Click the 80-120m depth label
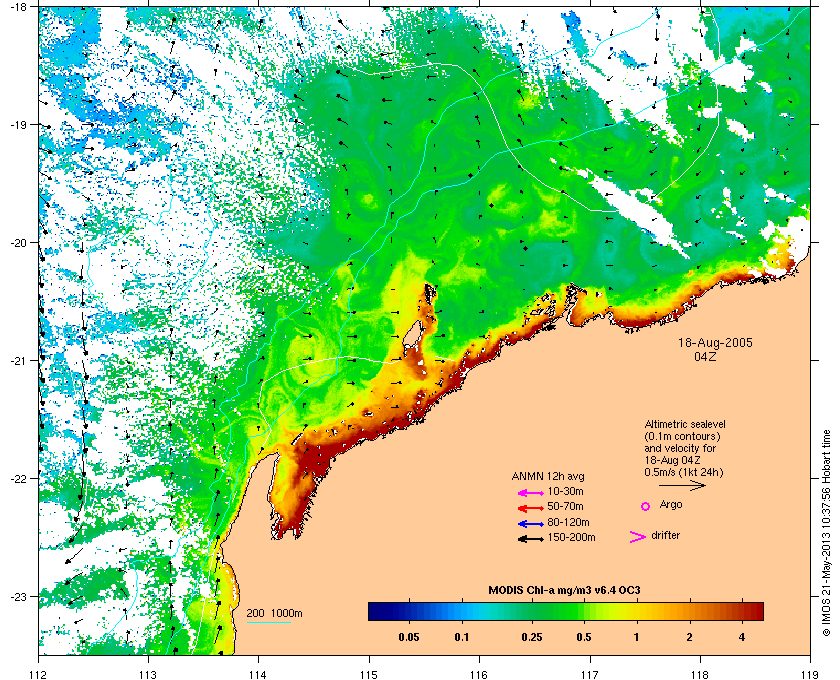The height and width of the screenshot is (680, 840). tap(568, 522)
